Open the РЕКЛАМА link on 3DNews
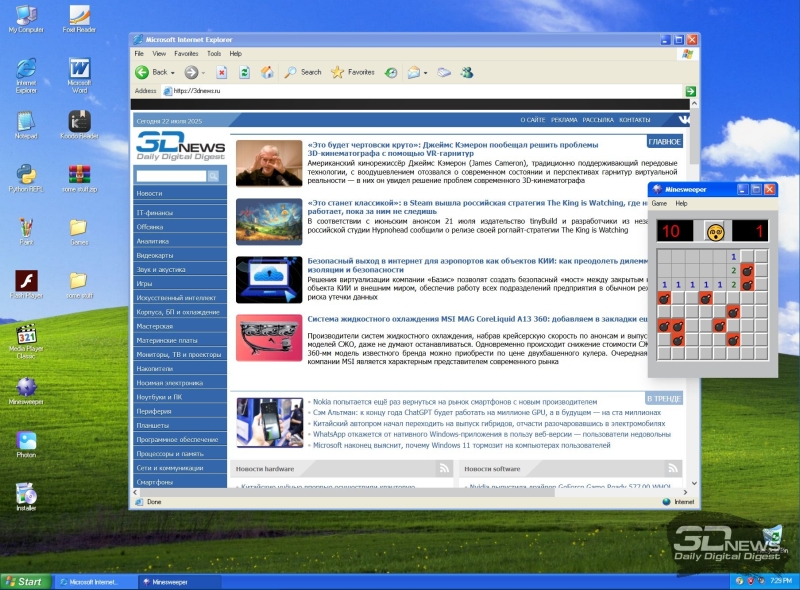 pos(565,118)
